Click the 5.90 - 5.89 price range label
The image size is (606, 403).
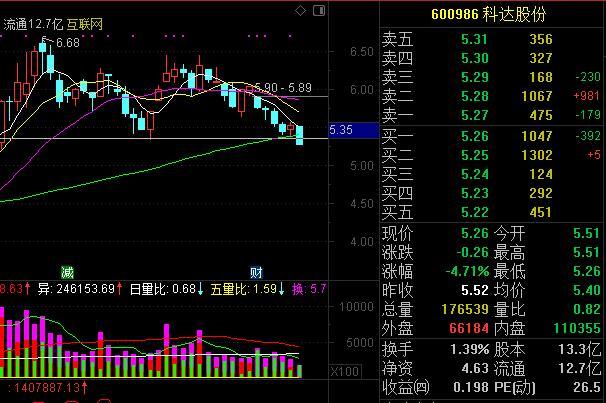coord(283,88)
